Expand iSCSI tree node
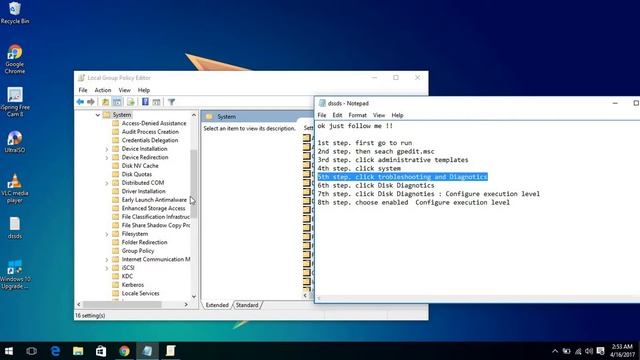 pyautogui.click(x=107, y=268)
